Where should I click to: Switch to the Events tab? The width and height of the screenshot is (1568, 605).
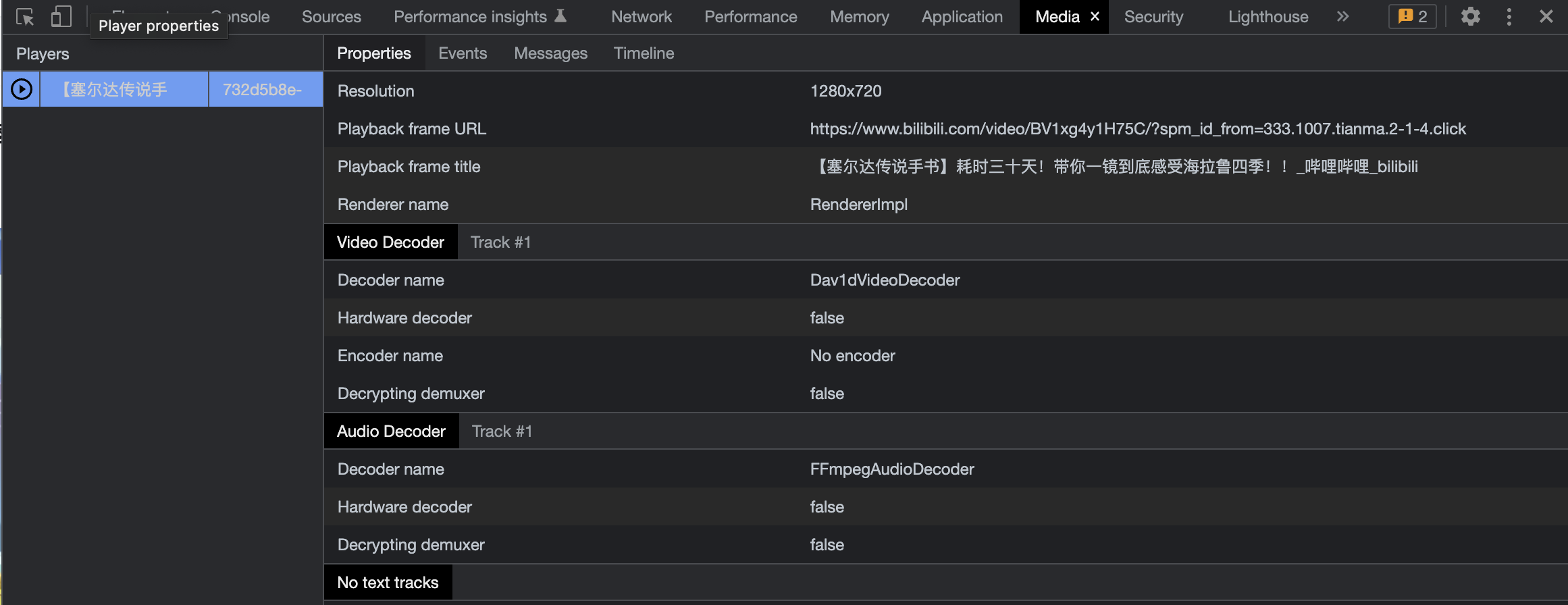click(x=462, y=53)
